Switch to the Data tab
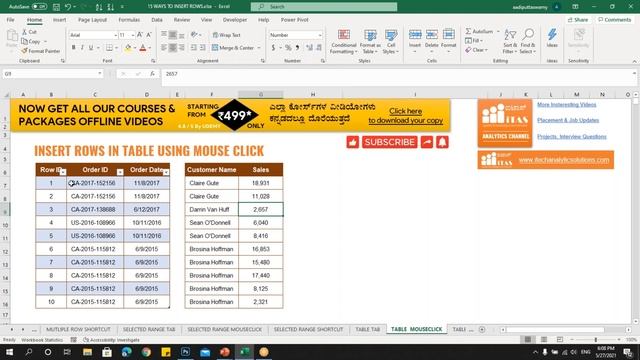640x360 pixels. (x=157, y=20)
